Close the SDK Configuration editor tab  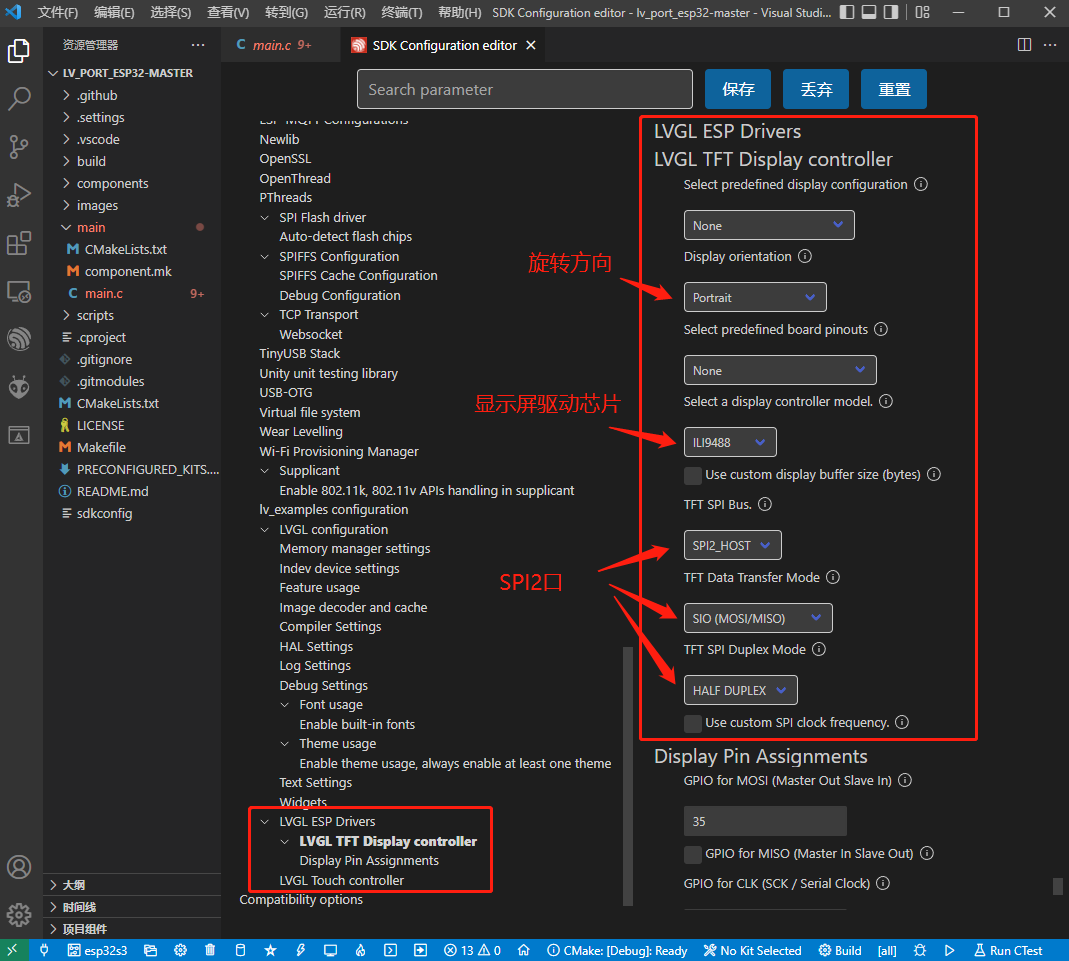531,45
